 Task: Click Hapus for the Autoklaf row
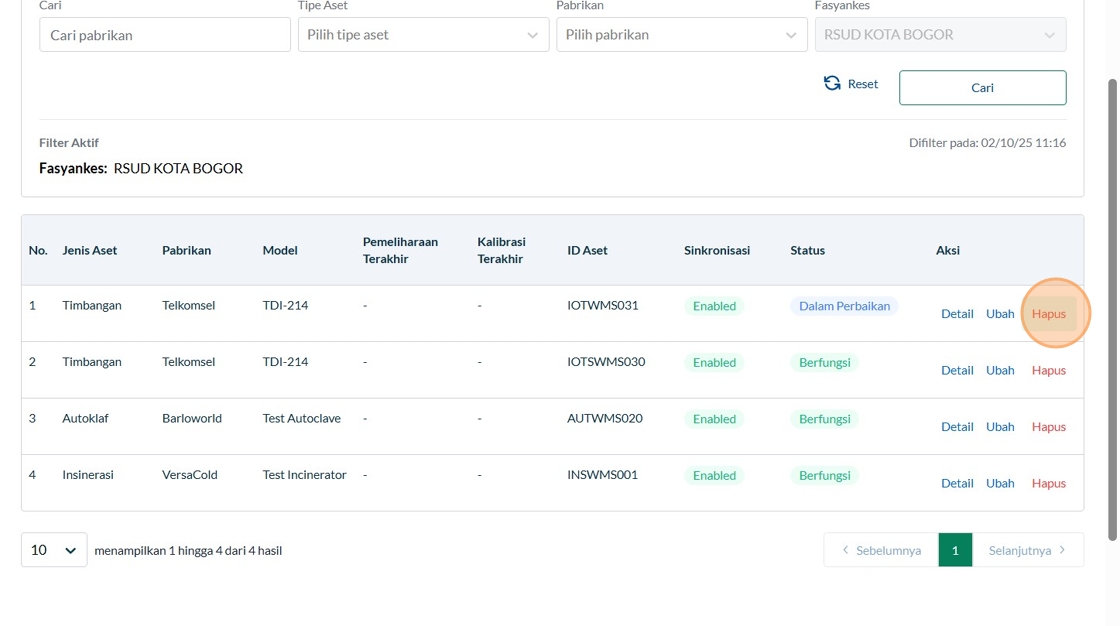click(1049, 427)
